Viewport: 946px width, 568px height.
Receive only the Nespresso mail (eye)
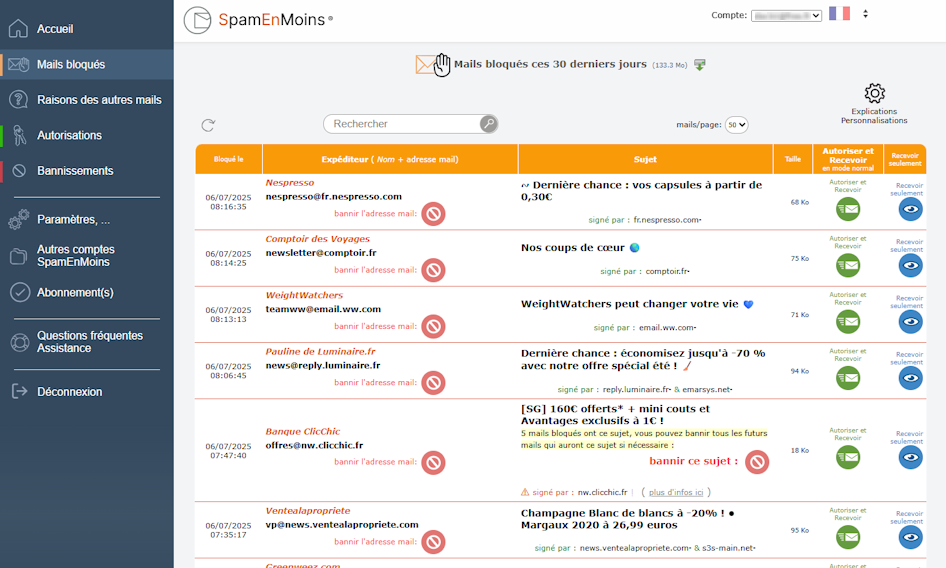[910, 209]
